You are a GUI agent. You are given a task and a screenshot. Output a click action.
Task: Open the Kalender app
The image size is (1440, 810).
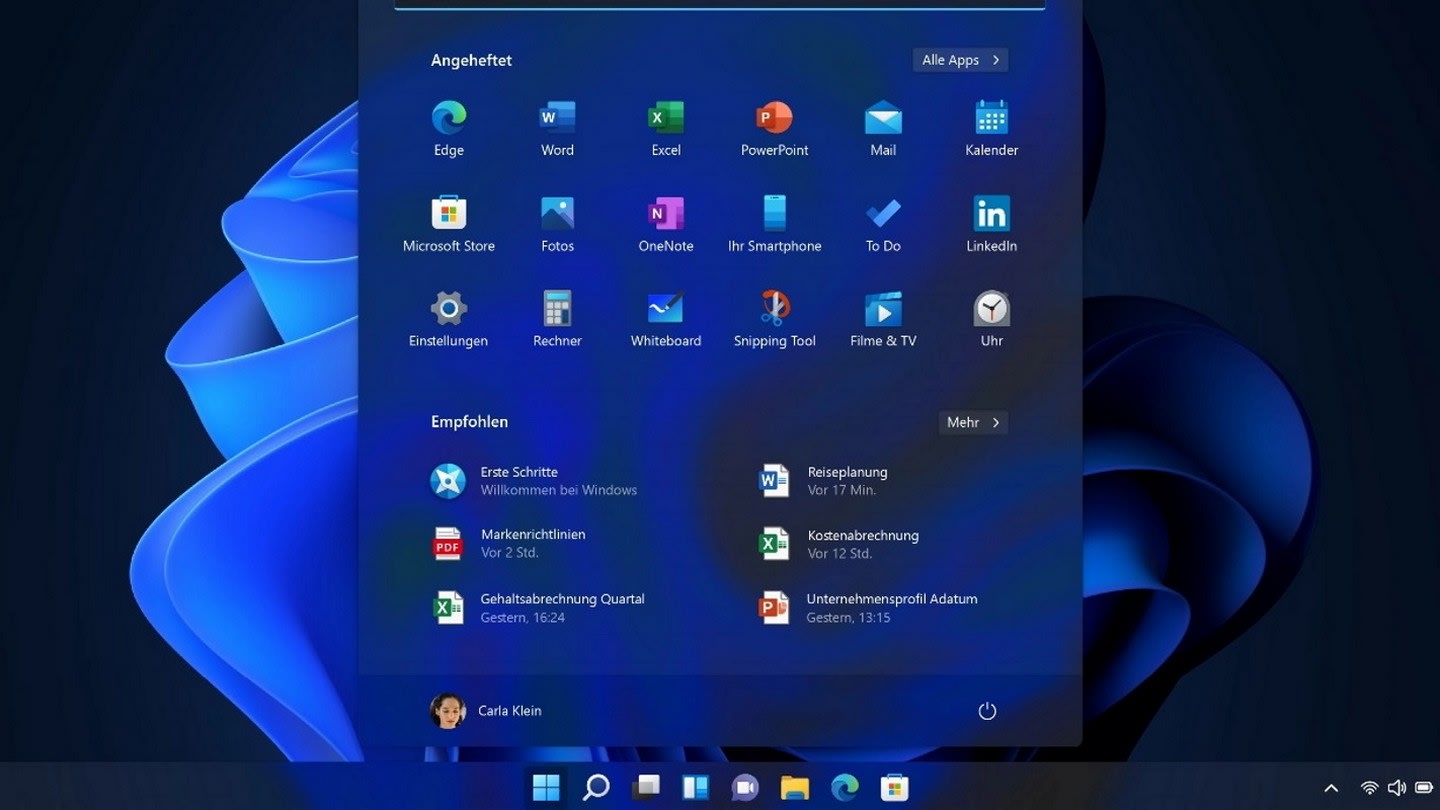[x=990, y=119]
